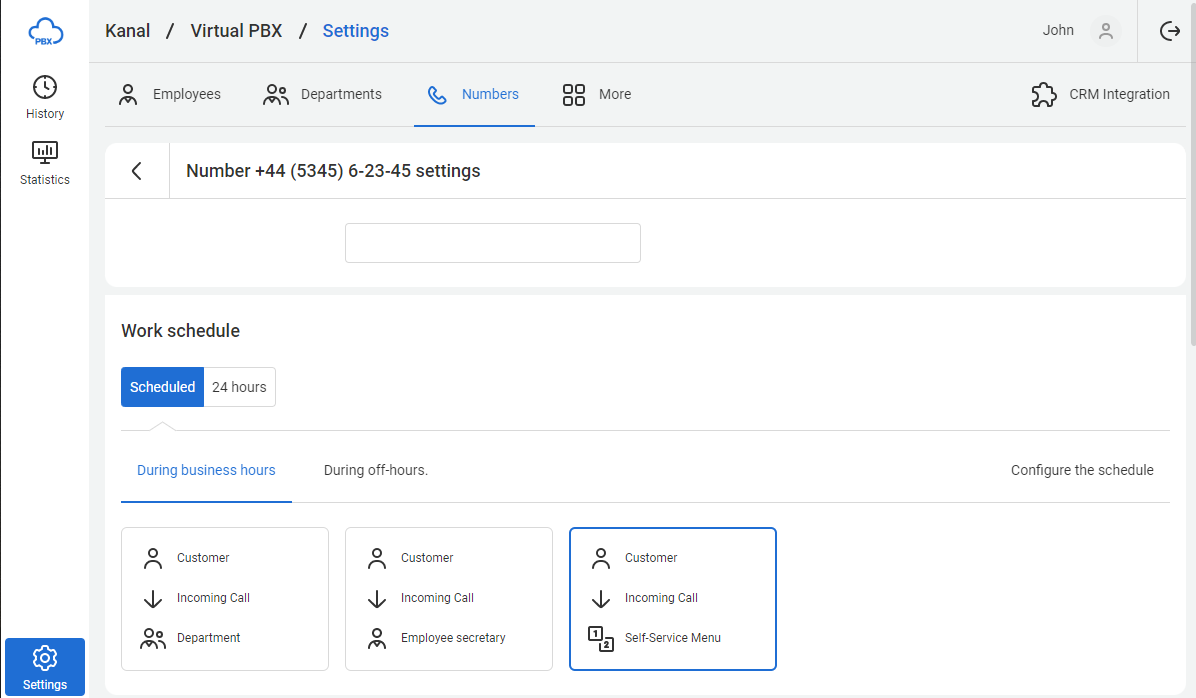The height and width of the screenshot is (698, 1196).
Task: Click John's user avatar icon
Action: pyautogui.click(x=1105, y=31)
